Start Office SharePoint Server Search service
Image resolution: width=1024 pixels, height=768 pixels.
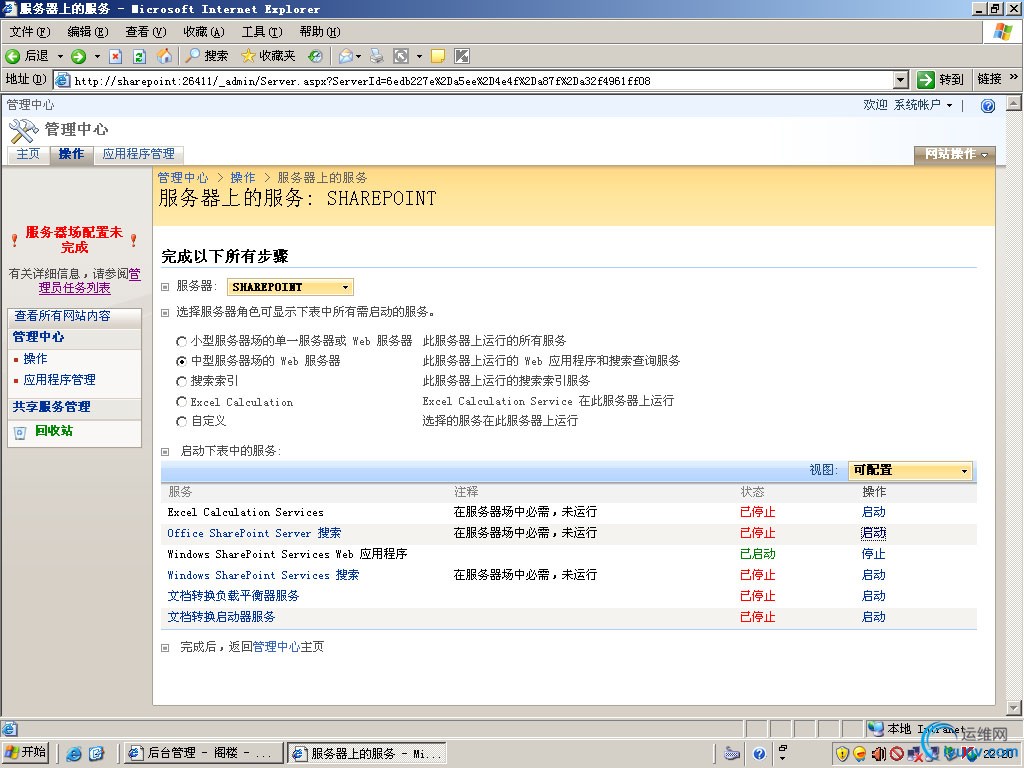873,533
